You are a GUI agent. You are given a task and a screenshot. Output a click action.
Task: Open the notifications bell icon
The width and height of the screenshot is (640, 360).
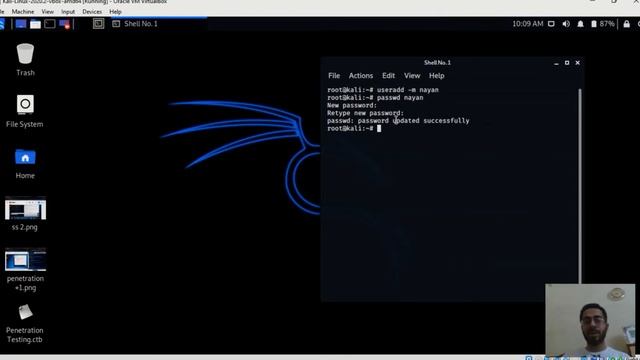click(x=580, y=24)
